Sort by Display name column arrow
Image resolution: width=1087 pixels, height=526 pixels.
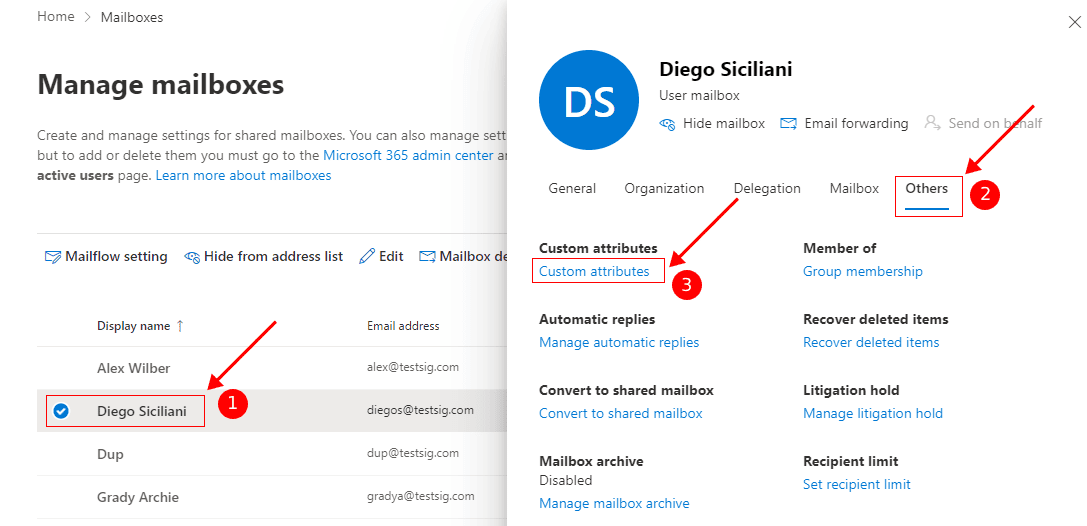click(180, 326)
